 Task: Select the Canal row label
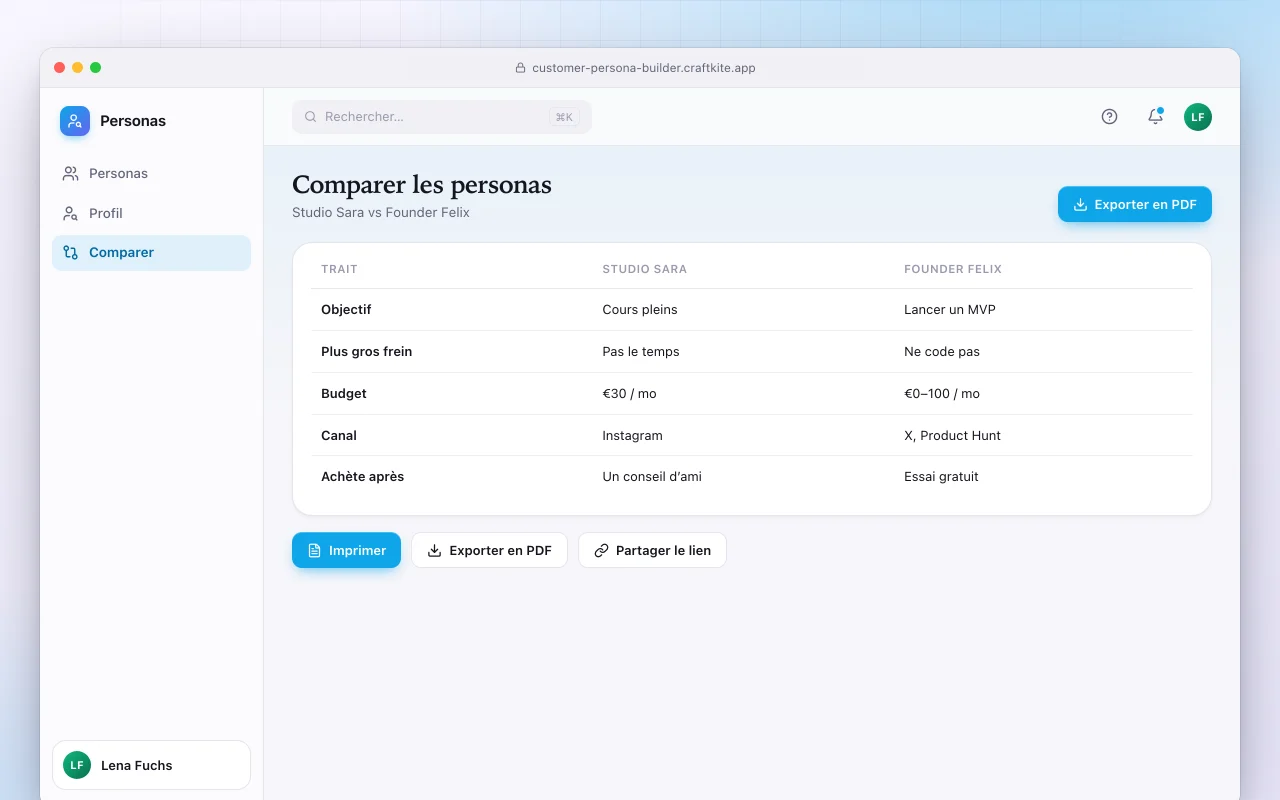coord(339,436)
